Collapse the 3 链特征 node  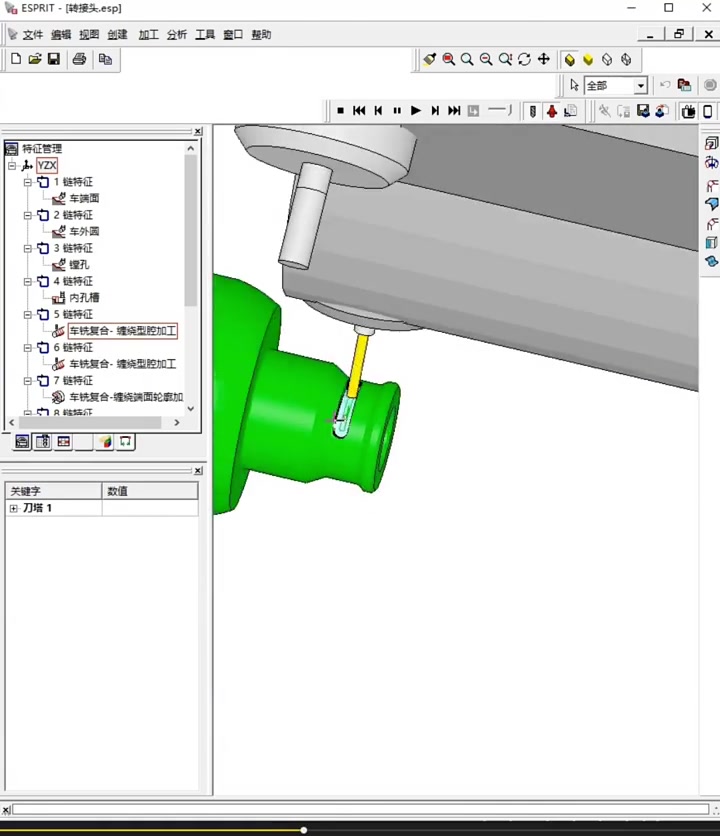[28, 248]
